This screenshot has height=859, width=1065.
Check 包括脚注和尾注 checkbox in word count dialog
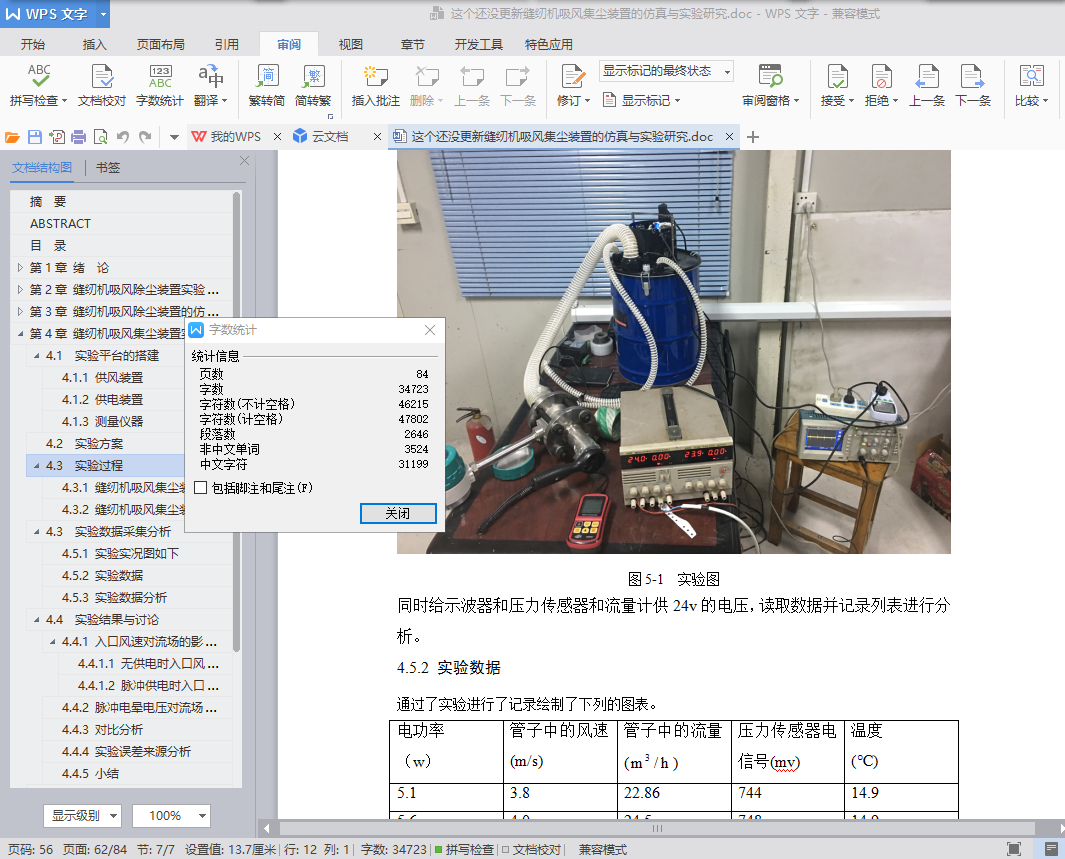(200, 488)
